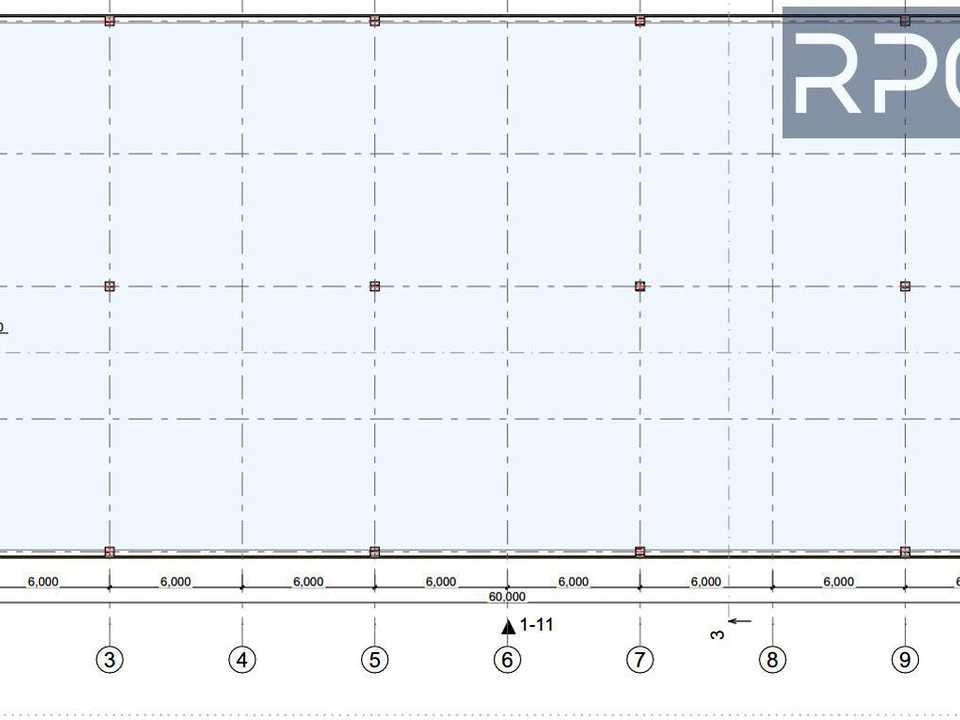The height and width of the screenshot is (720, 960).
Task: Select grid bubble number 3
Action: pos(110,659)
